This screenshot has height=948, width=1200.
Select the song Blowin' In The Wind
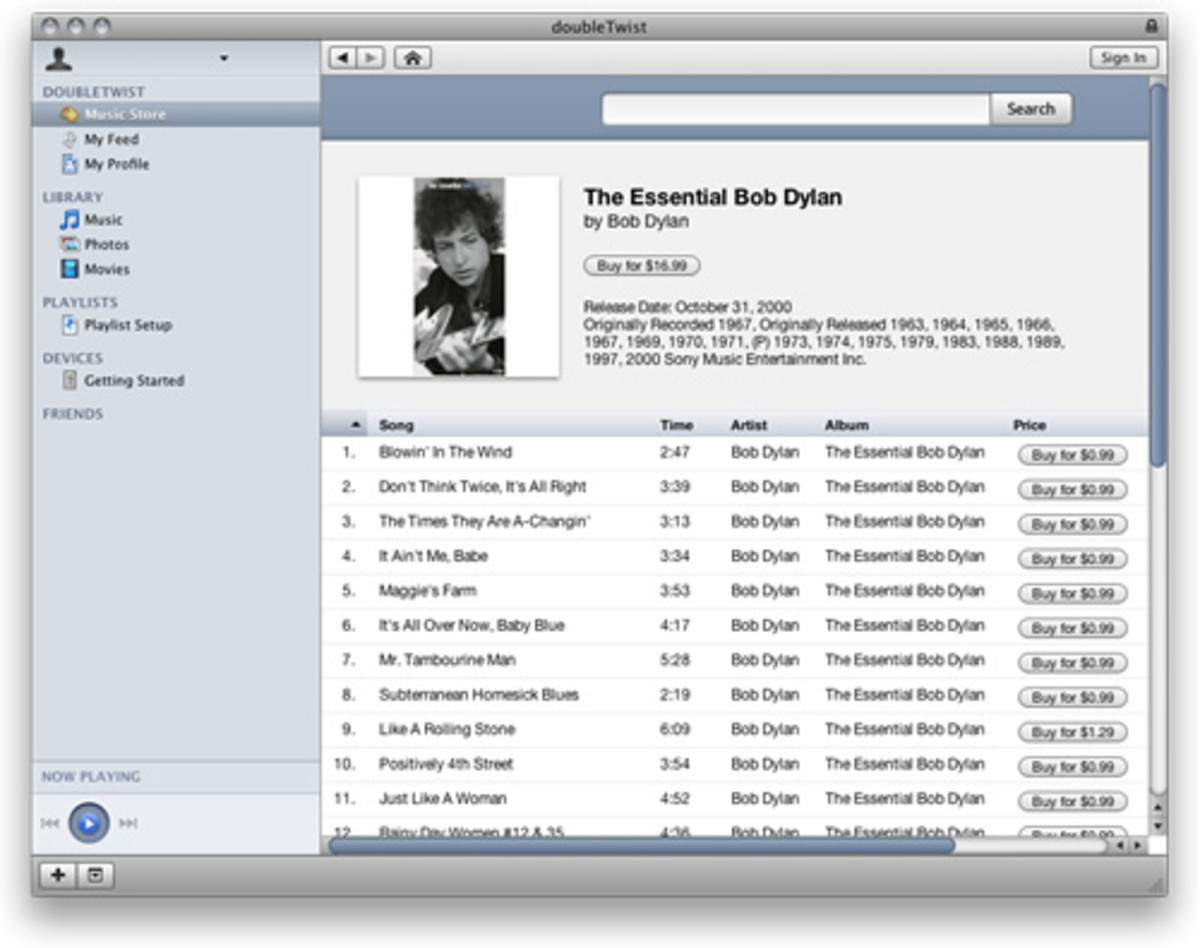coord(445,452)
